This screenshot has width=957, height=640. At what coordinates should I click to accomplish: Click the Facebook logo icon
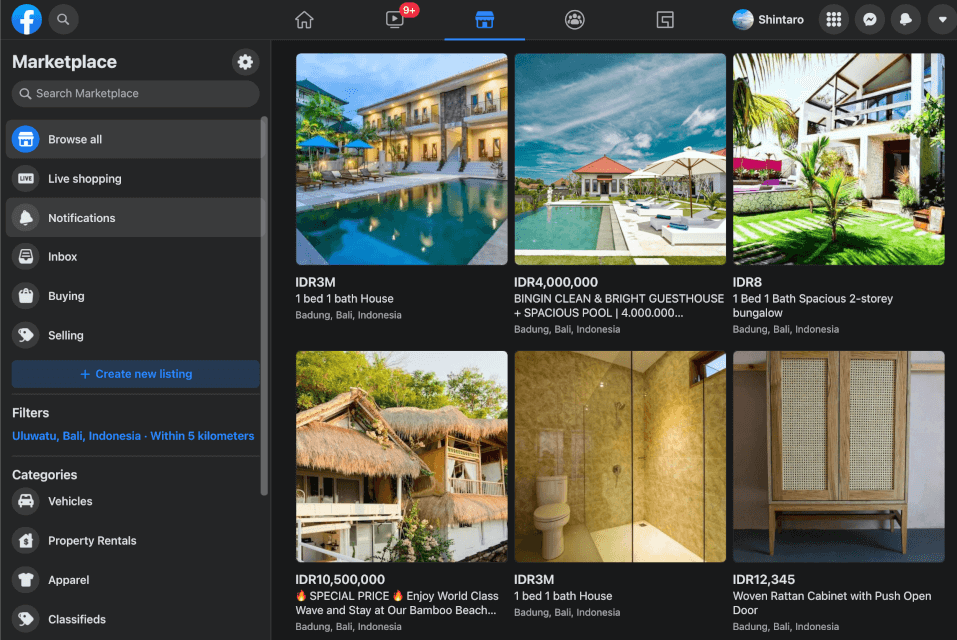click(x=27, y=19)
